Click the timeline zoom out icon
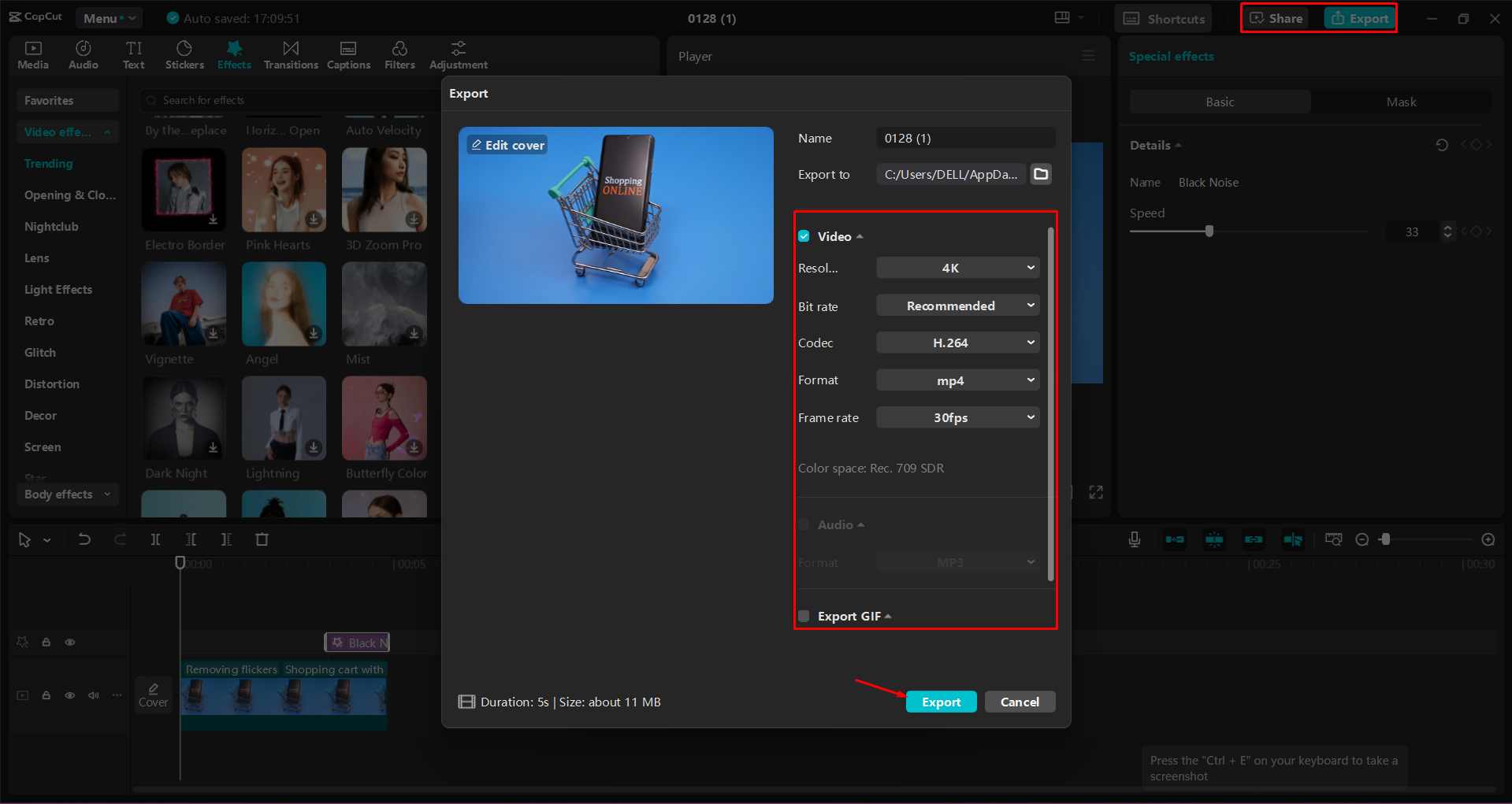This screenshot has height=804, width=1512. coord(1362,539)
